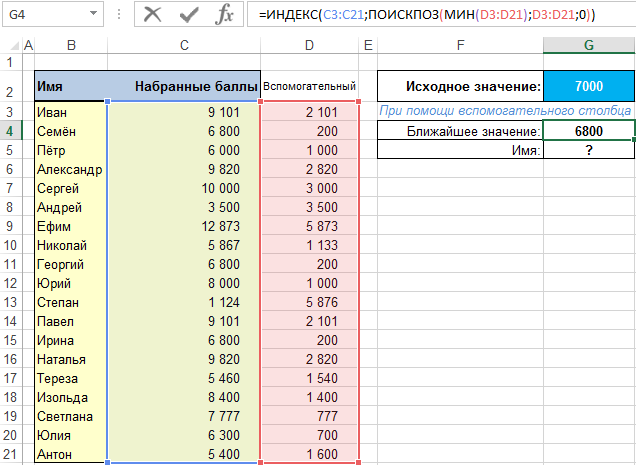The width and height of the screenshot is (636, 465).
Task: Click the cell showing 6800 in column G
Action: [589, 131]
